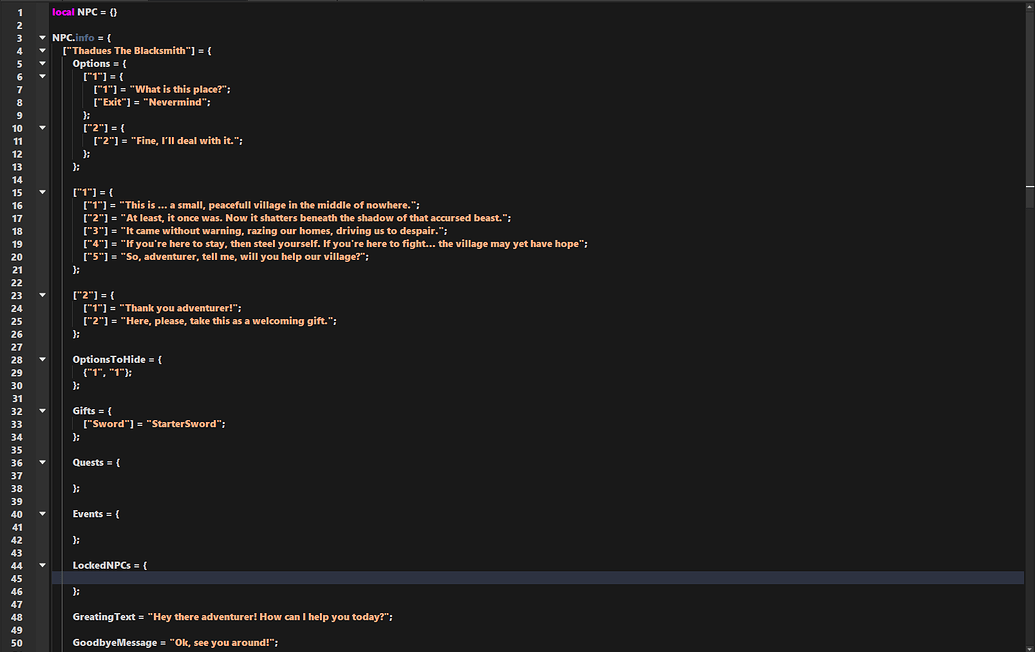The image size is (1035, 652).
Task: Collapse the Events table
Action: (x=42, y=514)
